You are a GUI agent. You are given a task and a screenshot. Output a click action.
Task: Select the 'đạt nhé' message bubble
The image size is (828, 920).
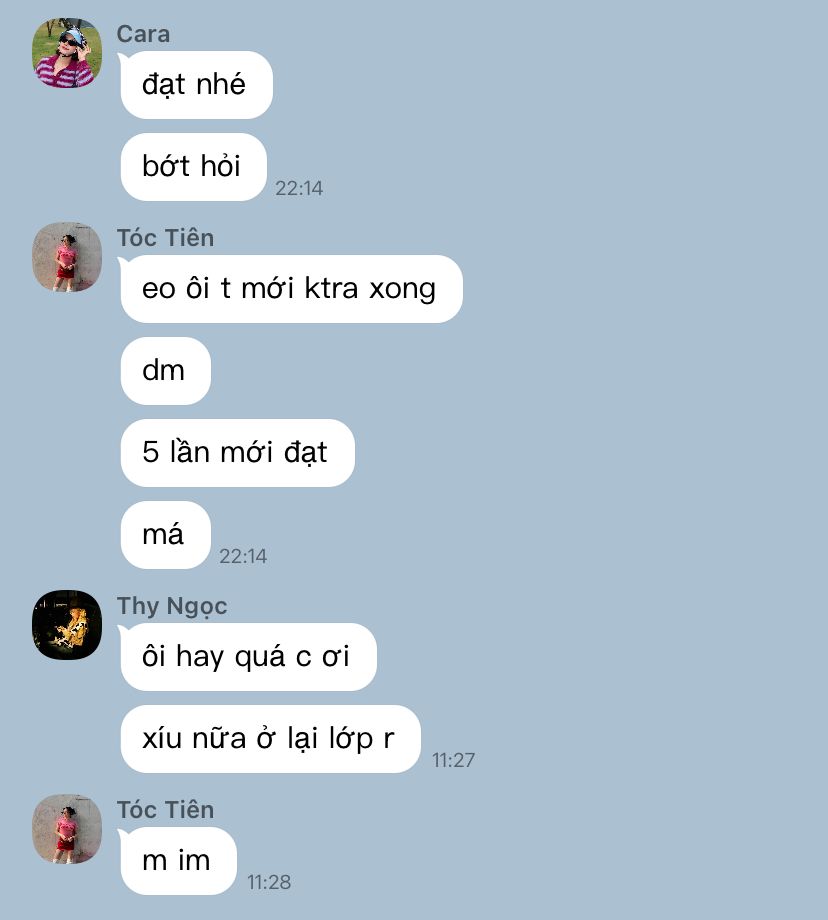197,85
